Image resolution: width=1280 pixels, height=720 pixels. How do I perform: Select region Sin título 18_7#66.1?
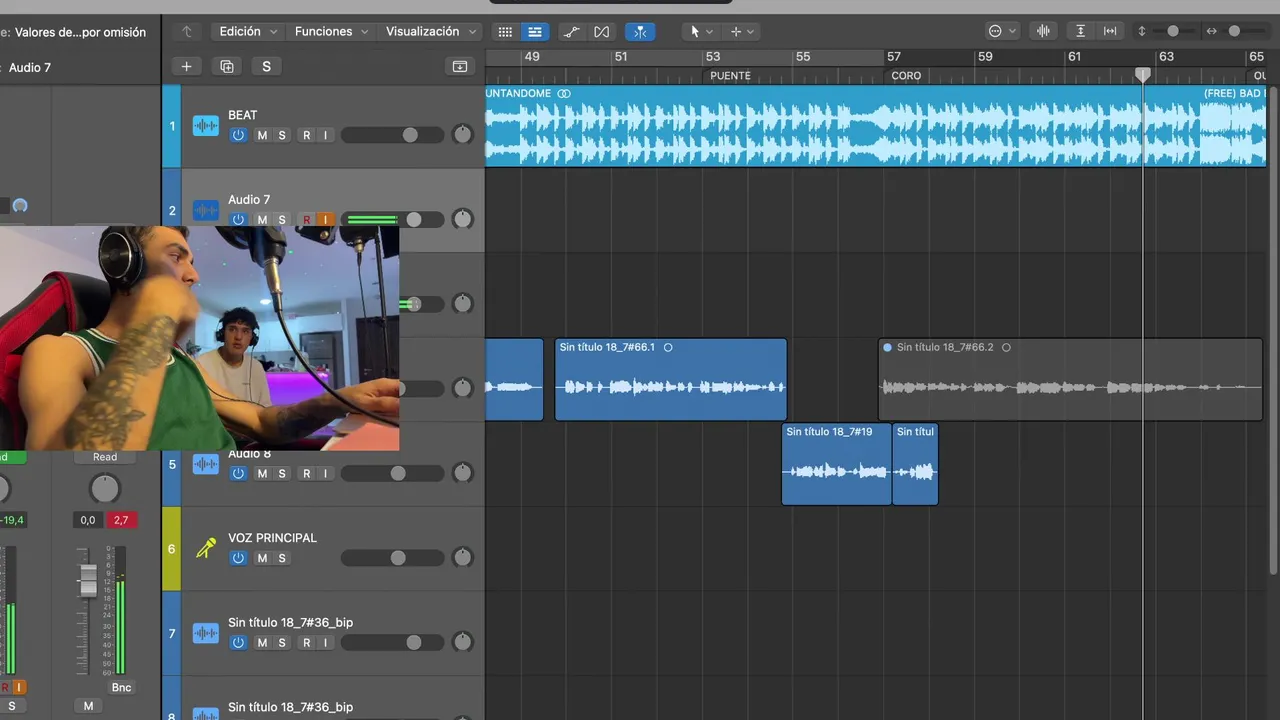coord(671,379)
